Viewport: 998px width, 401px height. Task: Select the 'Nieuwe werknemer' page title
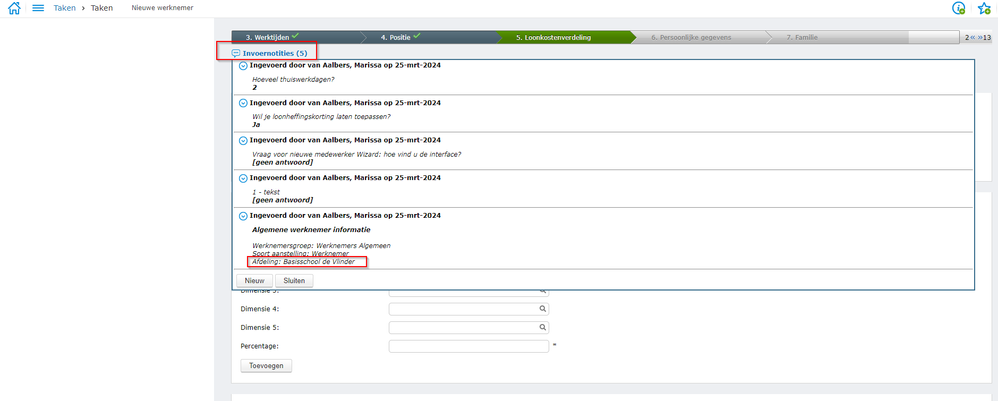click(x=162, y=8)
